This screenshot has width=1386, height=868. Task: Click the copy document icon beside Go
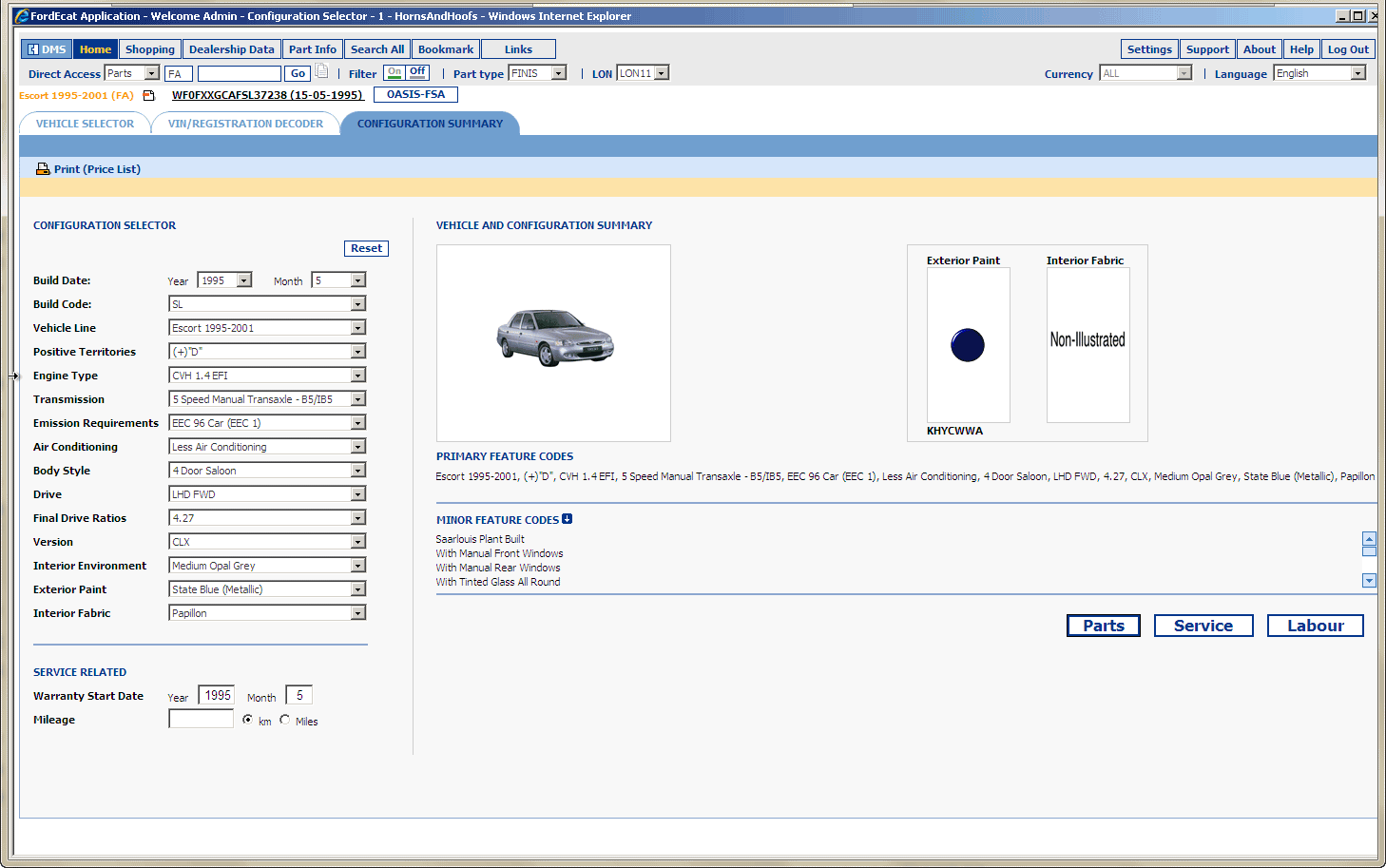322,71
